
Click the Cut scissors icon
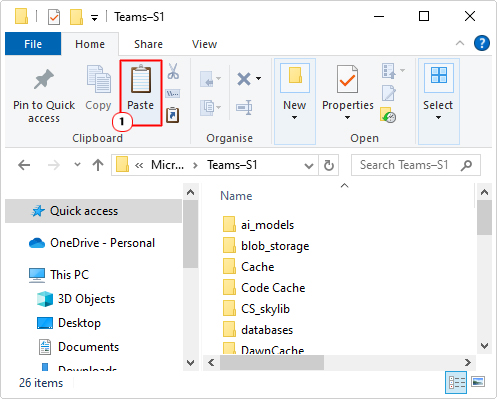173,71
